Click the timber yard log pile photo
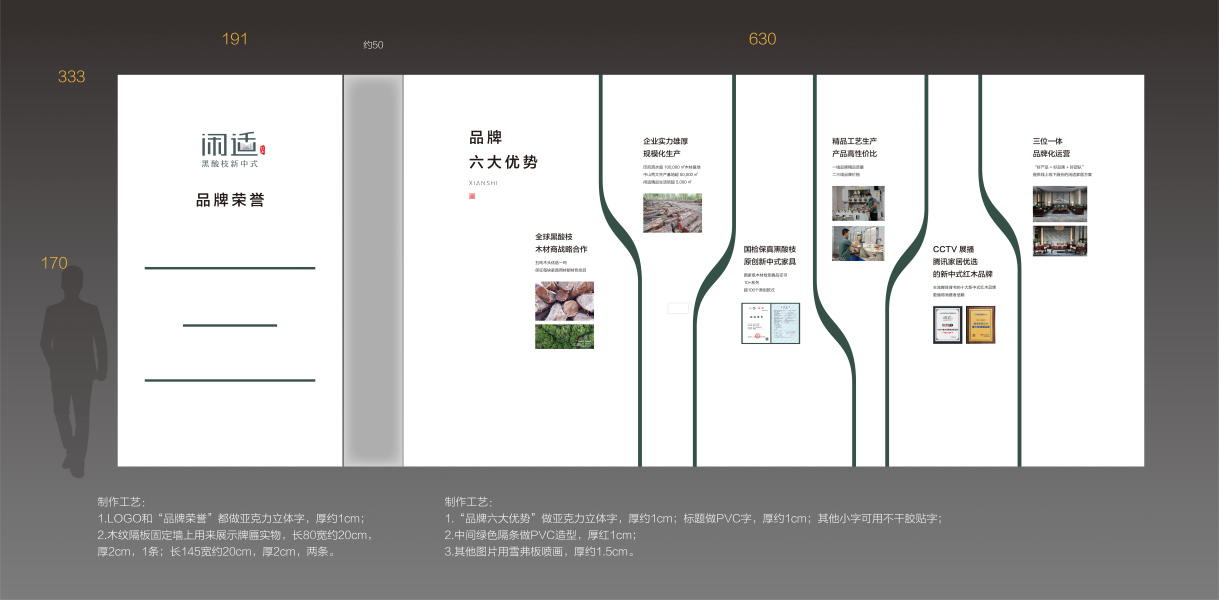Screen dimensions: 1219x600 click(672, 213)
